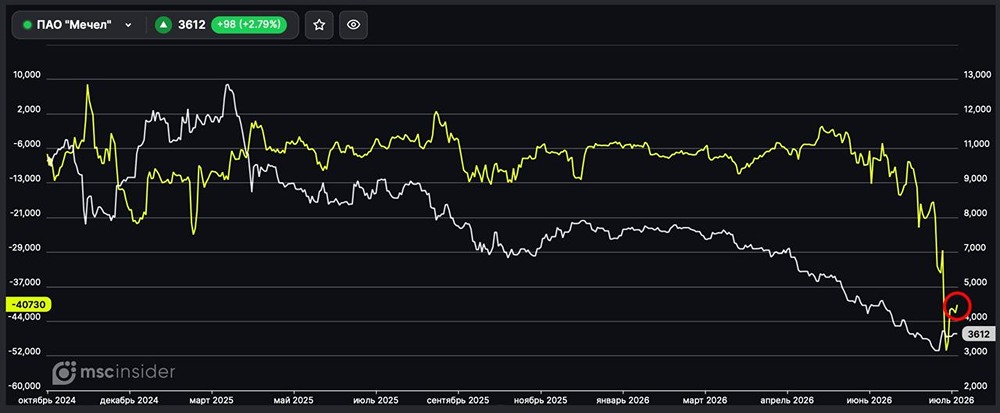Click the -13,000 left axis value
This screenshot has height=413, width=1000.
click(25, 180)
